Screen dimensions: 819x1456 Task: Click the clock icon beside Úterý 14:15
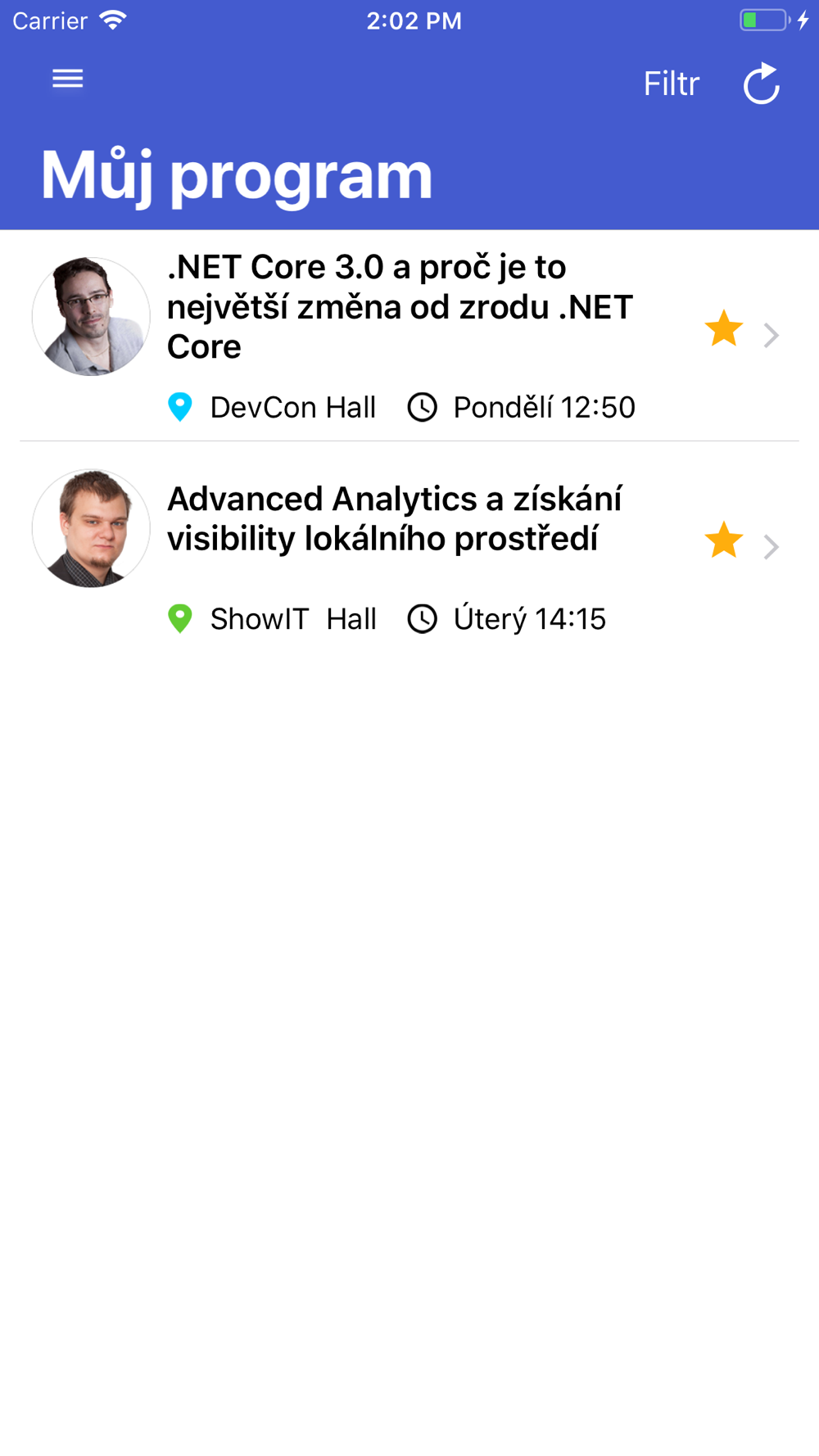(x=423, y=618)
